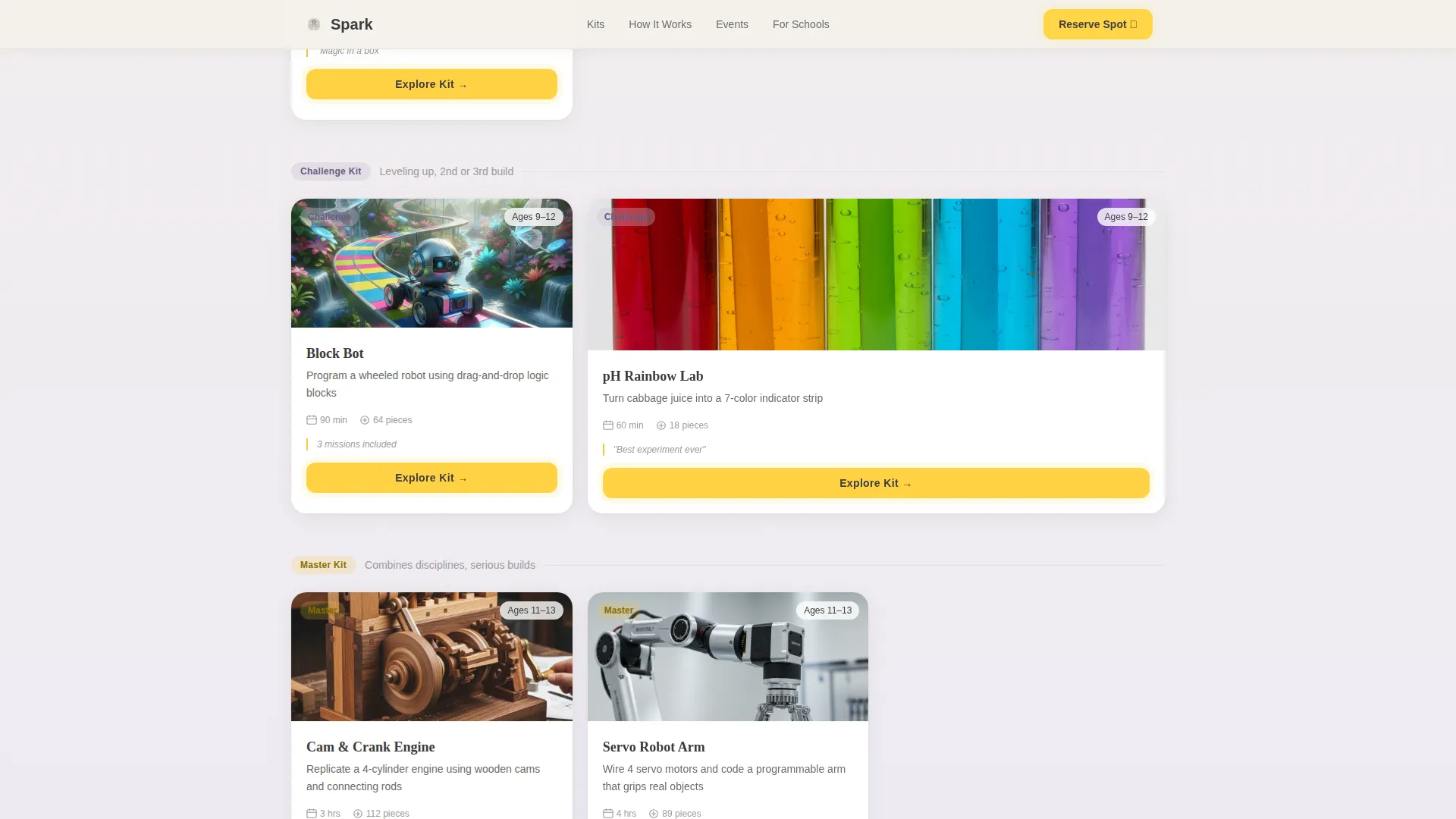This screenshot has width=1456, height=819.
Task: Click the Servo Robot Arm description text
Action: [x=724, y=778]
